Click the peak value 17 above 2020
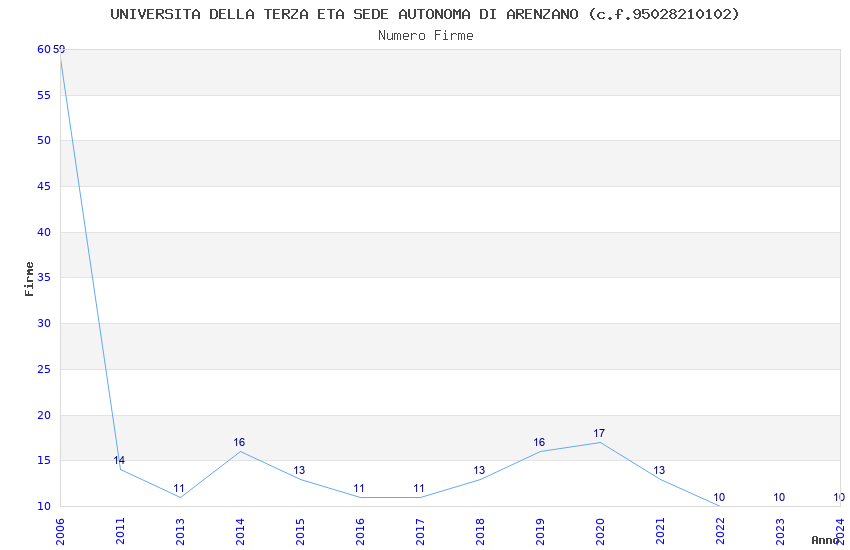This screenshot has width=850, height=550. click(599, 433)
